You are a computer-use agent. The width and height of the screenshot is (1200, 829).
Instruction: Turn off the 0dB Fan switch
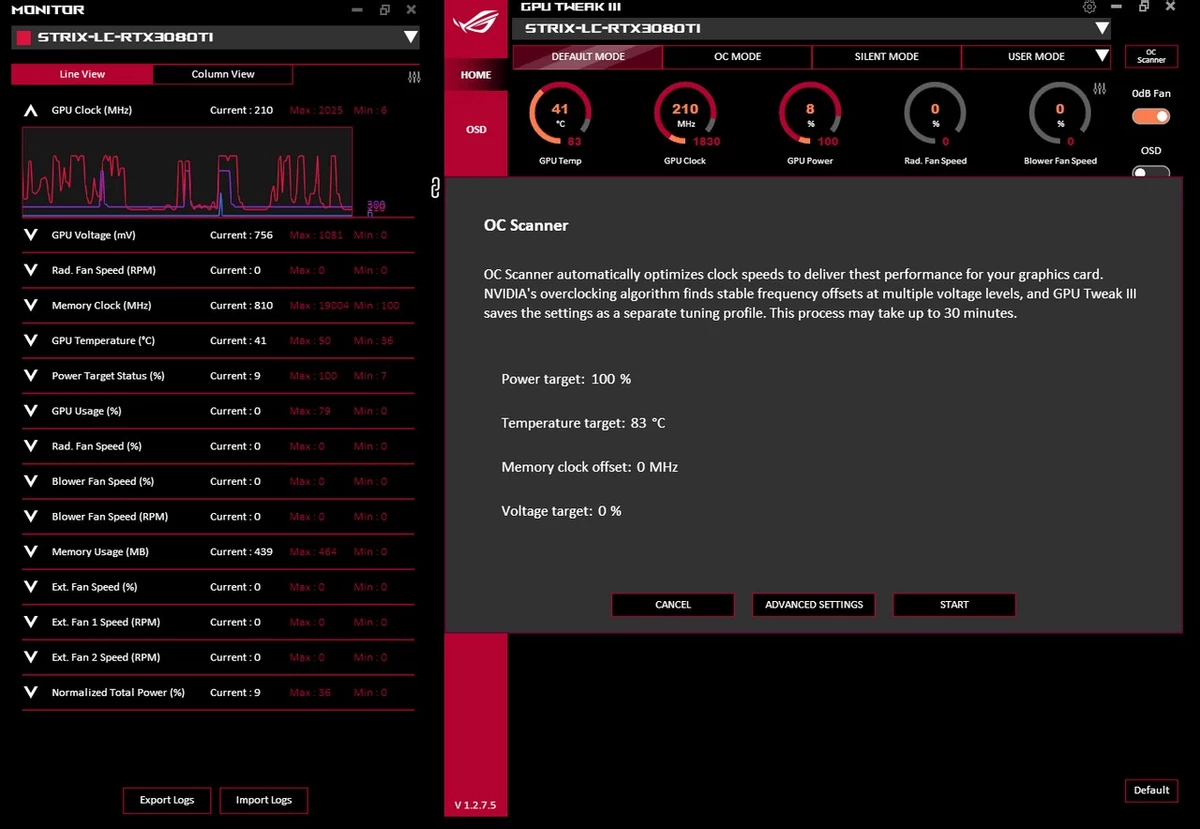pyautogui.click(x=1151, y=116)
